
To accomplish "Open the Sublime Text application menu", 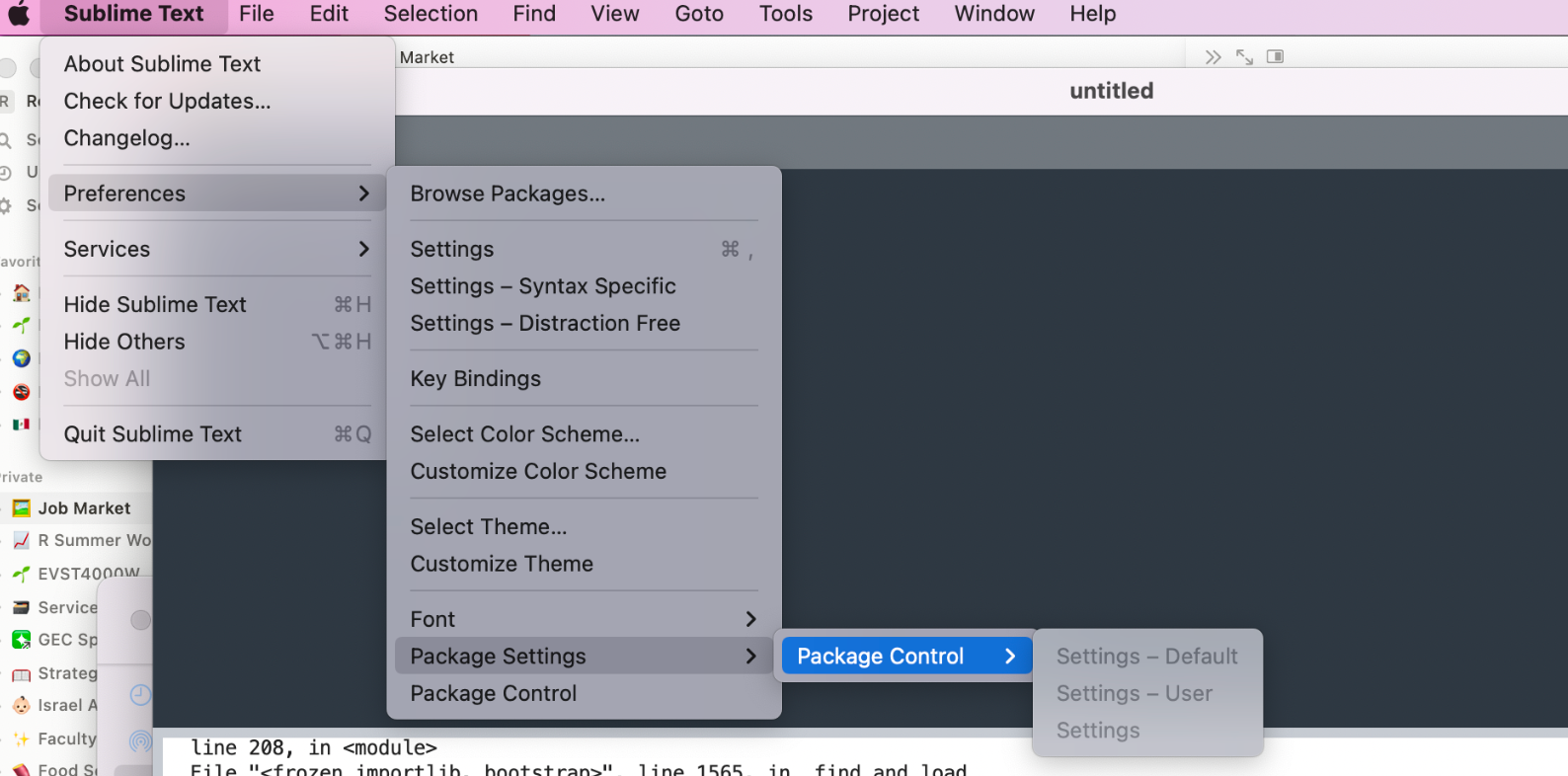I will [133, 14].
